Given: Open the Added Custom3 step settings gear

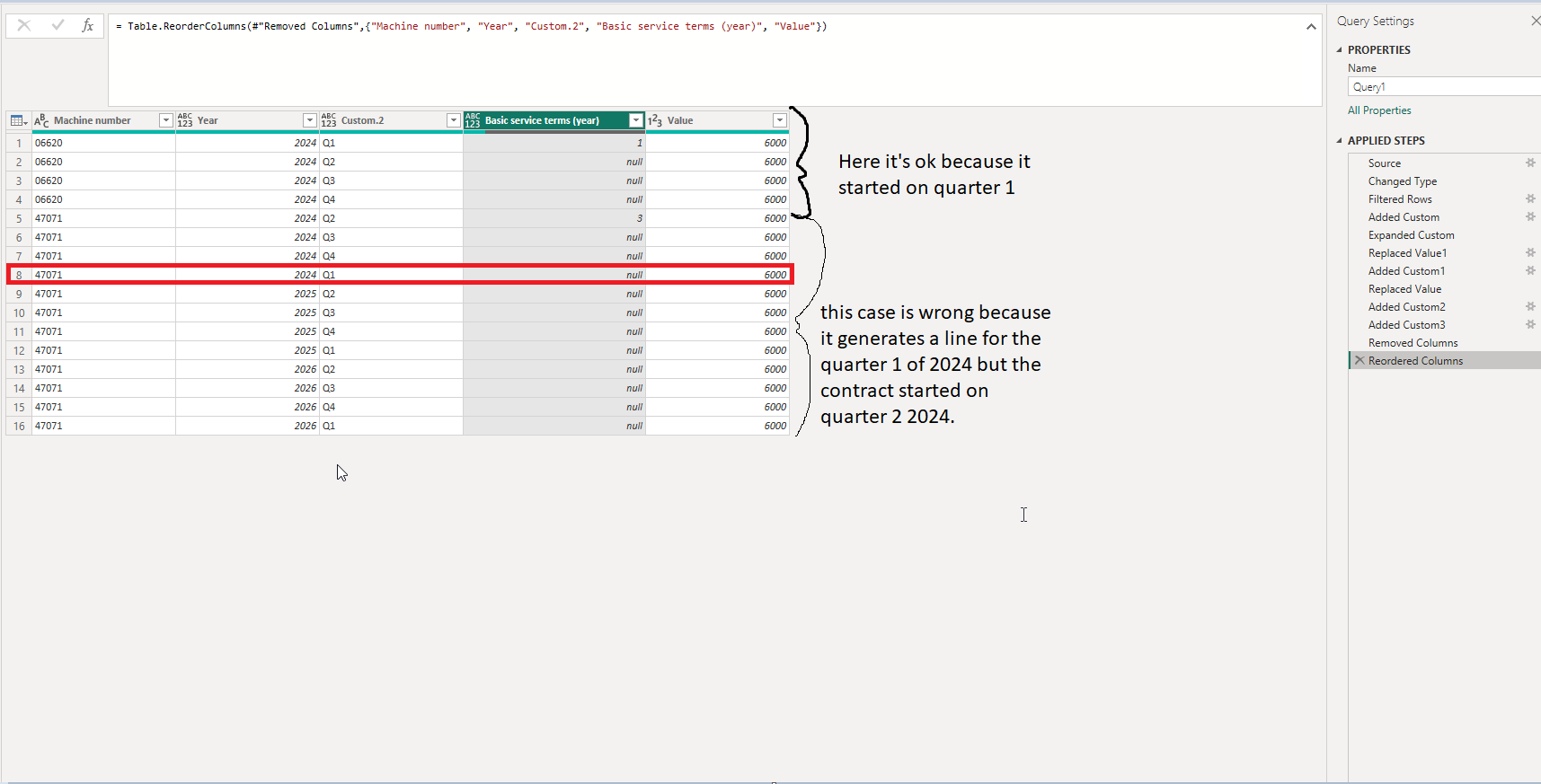Looking at the screenshot, I should click(1530, 324).
